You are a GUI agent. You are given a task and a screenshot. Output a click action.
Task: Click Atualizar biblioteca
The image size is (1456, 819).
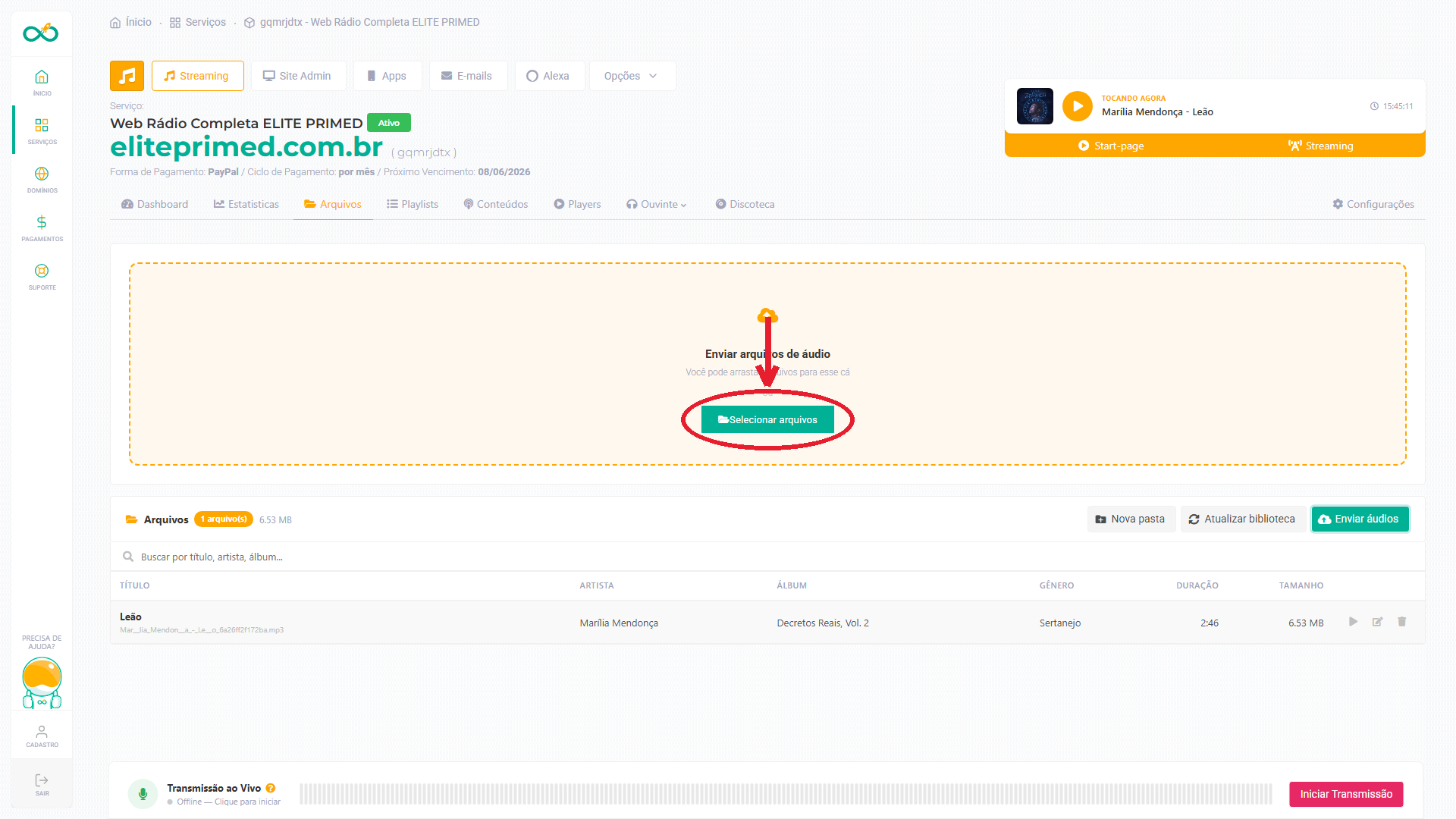(x=1242, y=519)
